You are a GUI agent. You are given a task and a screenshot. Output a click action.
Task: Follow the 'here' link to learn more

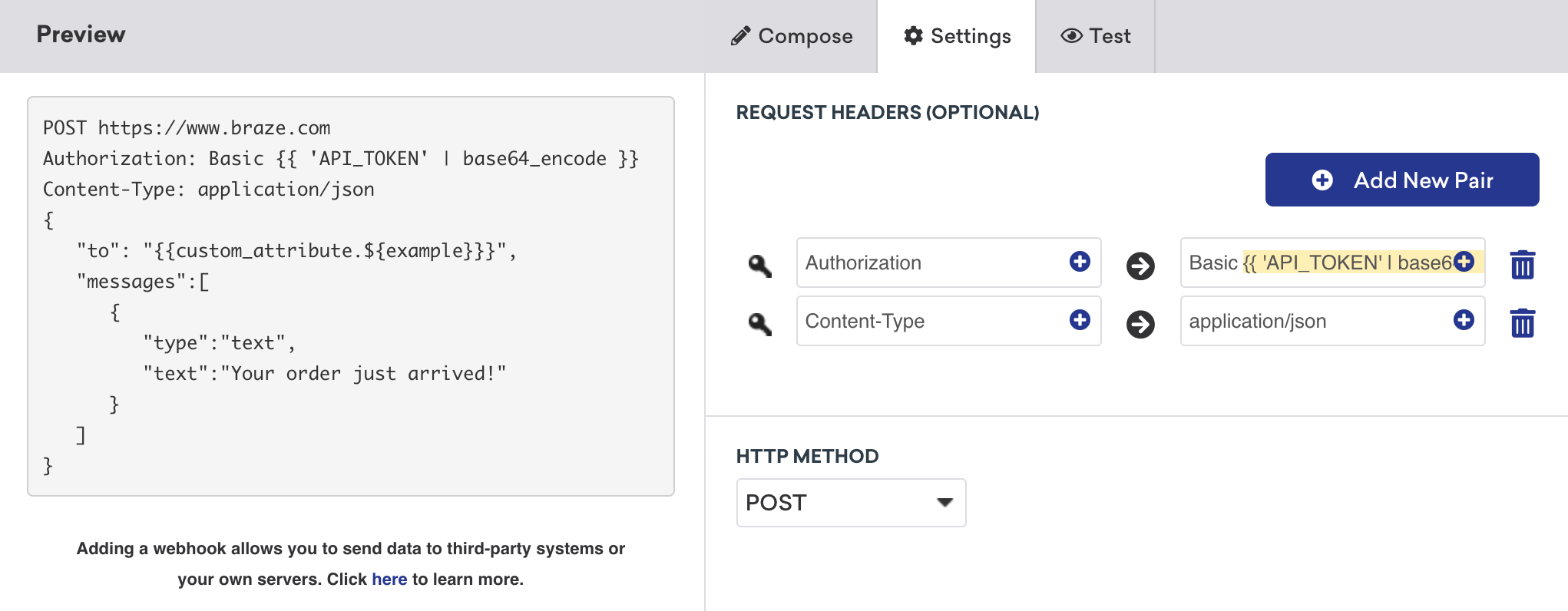tap(389, 579)
